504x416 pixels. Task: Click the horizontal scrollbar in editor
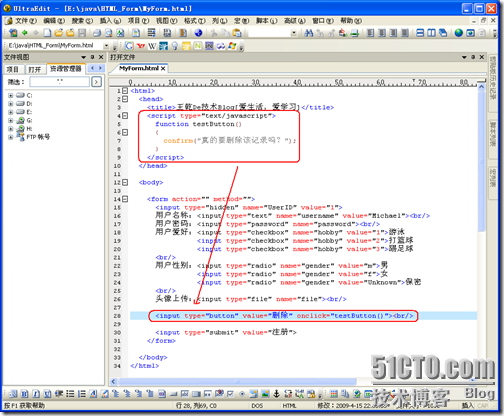tap(238, 381)
